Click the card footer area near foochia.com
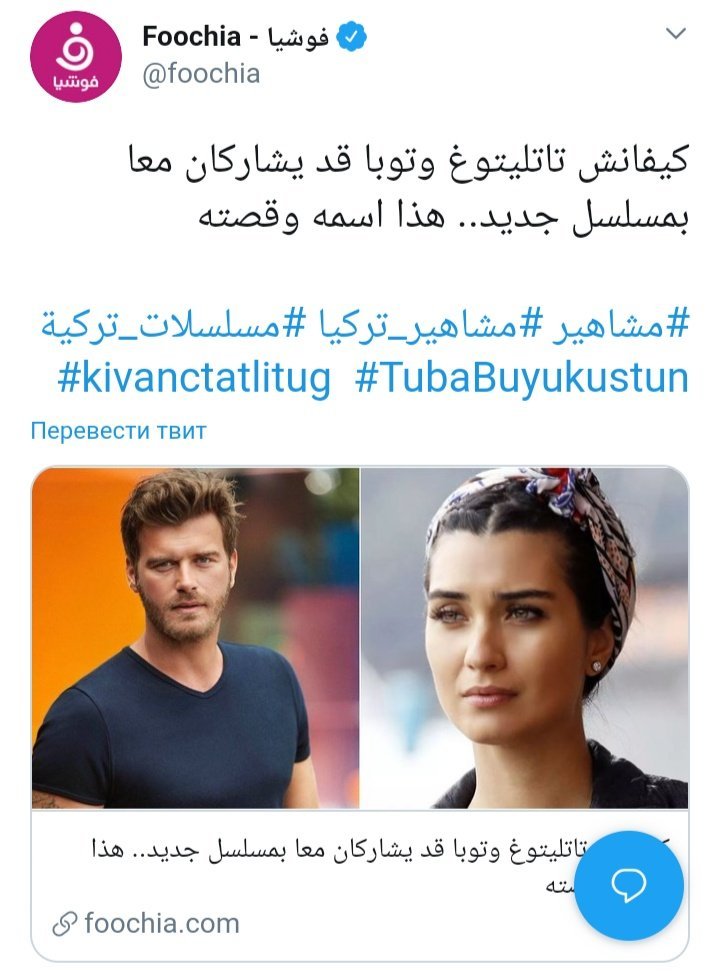720x972 pixels. tap(360, 924)
